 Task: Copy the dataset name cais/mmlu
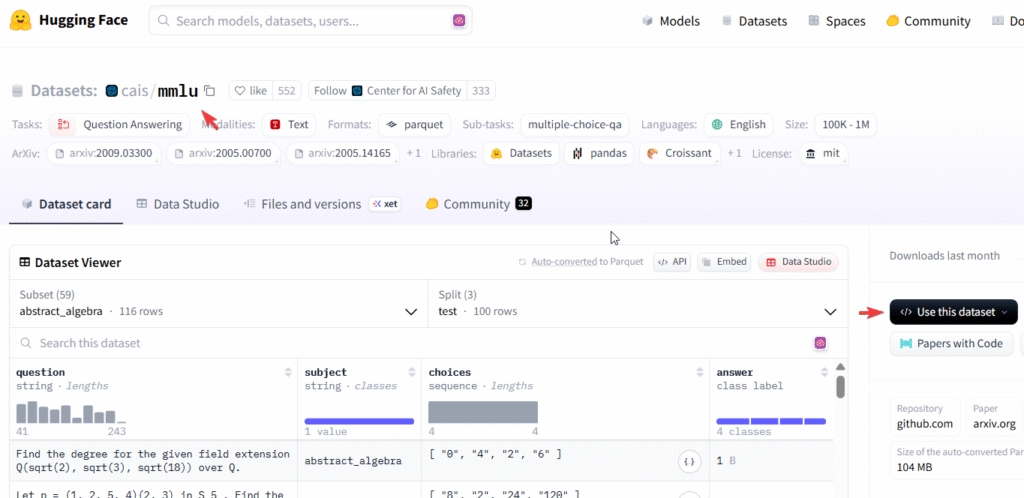[209, 91]
